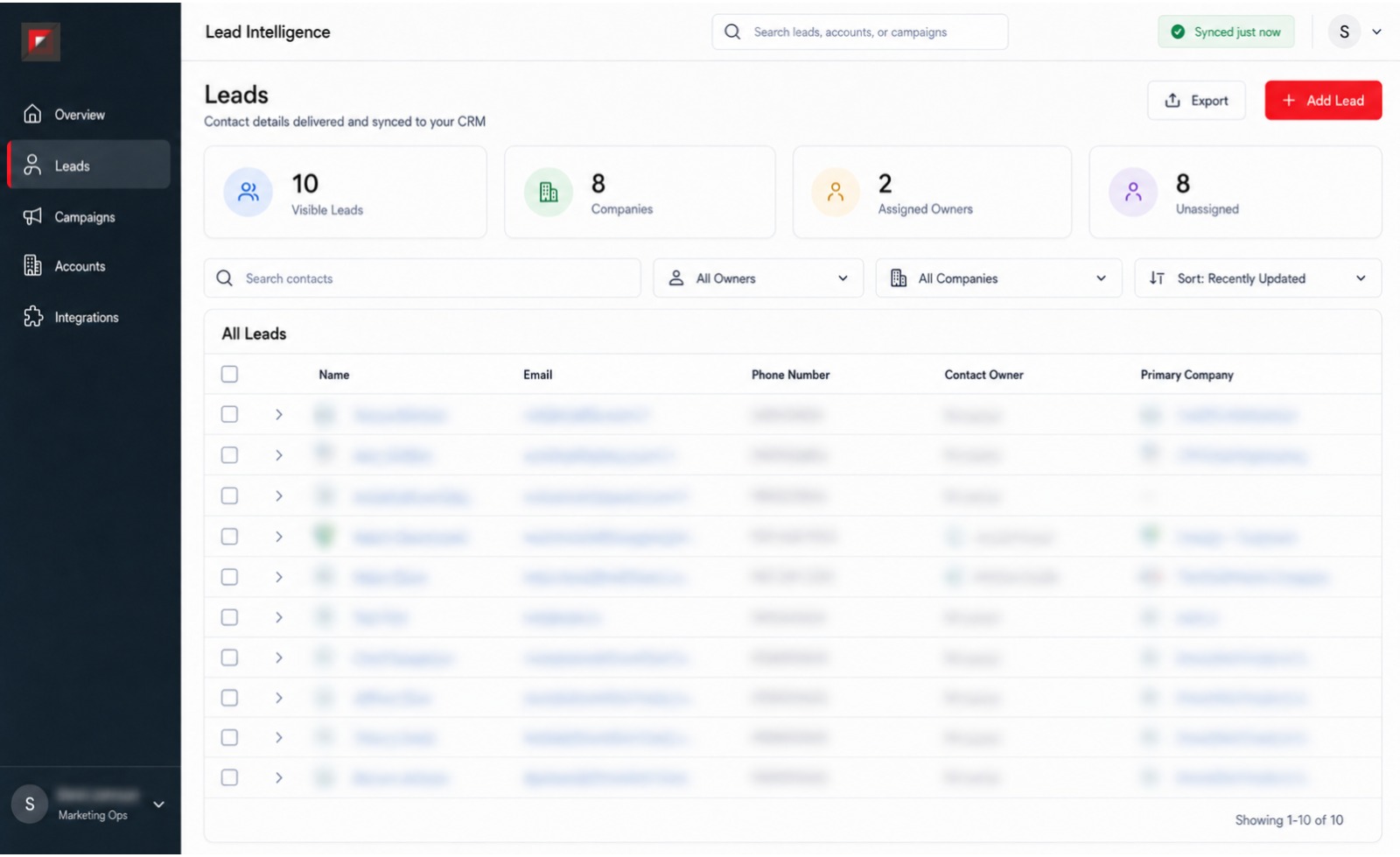The image size is (1400, 857).
Task: Click the building icon in the All Companies filter
Action: pos(899,278)
